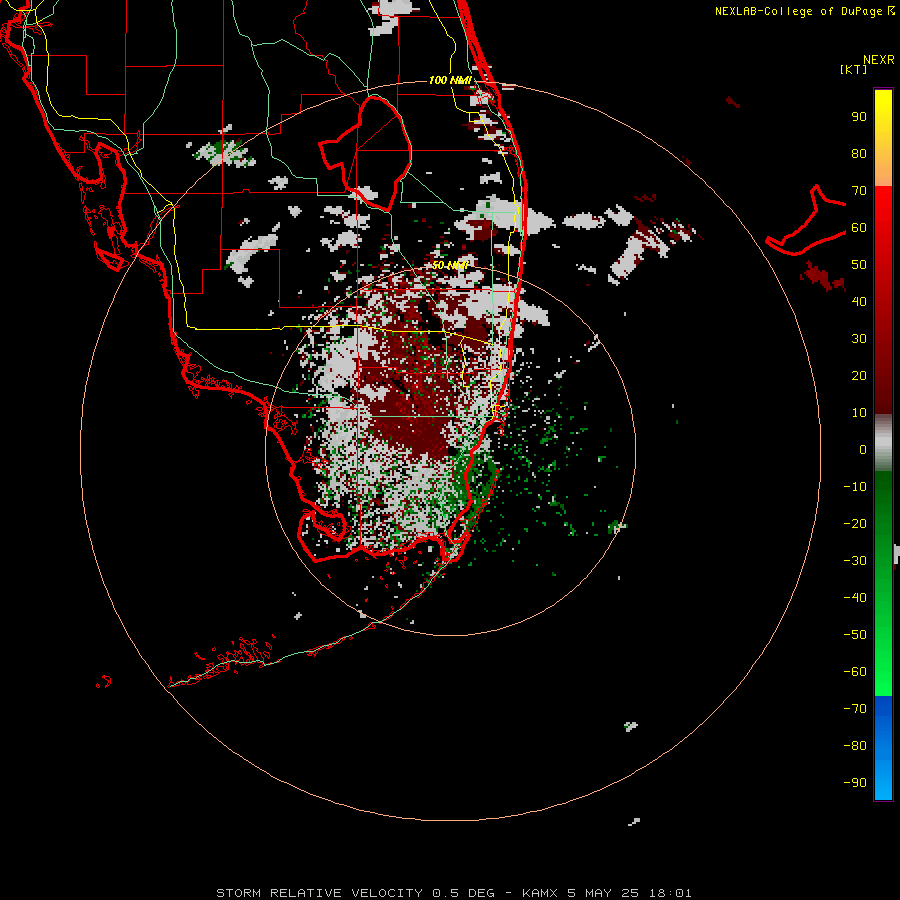This screenshot has height=900, width=900.
Task: Pick the -50 knot scale label
Action: click(855, 635)
